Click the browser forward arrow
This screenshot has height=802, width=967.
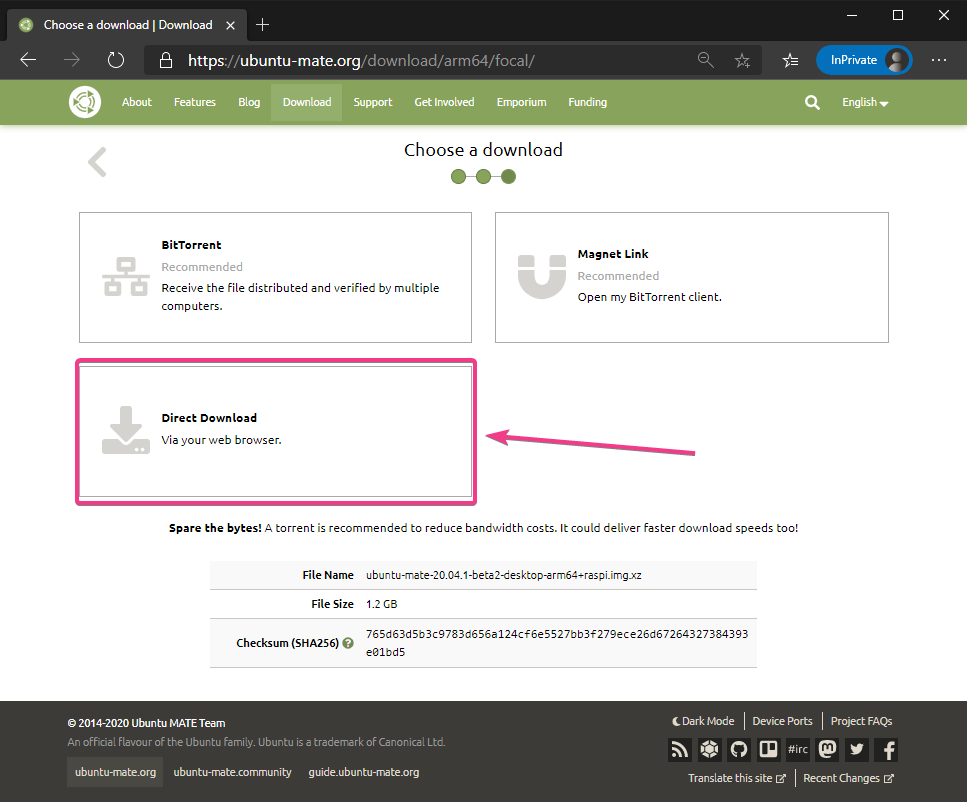point(72,60)
